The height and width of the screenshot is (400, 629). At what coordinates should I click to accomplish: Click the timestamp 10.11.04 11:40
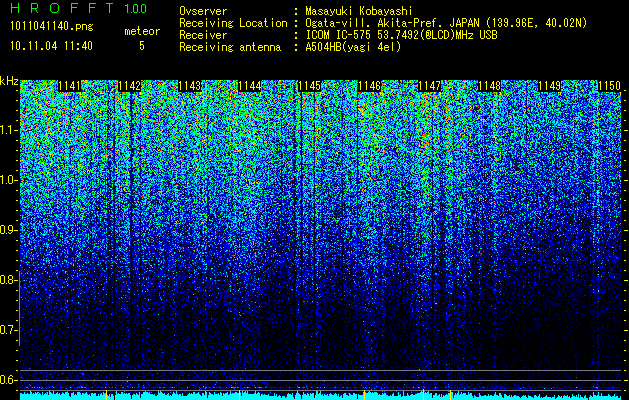coord(51,46)
